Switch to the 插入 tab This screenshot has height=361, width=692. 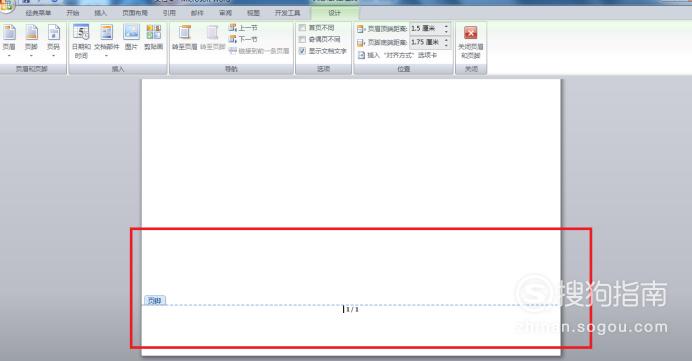click(101, 13)
